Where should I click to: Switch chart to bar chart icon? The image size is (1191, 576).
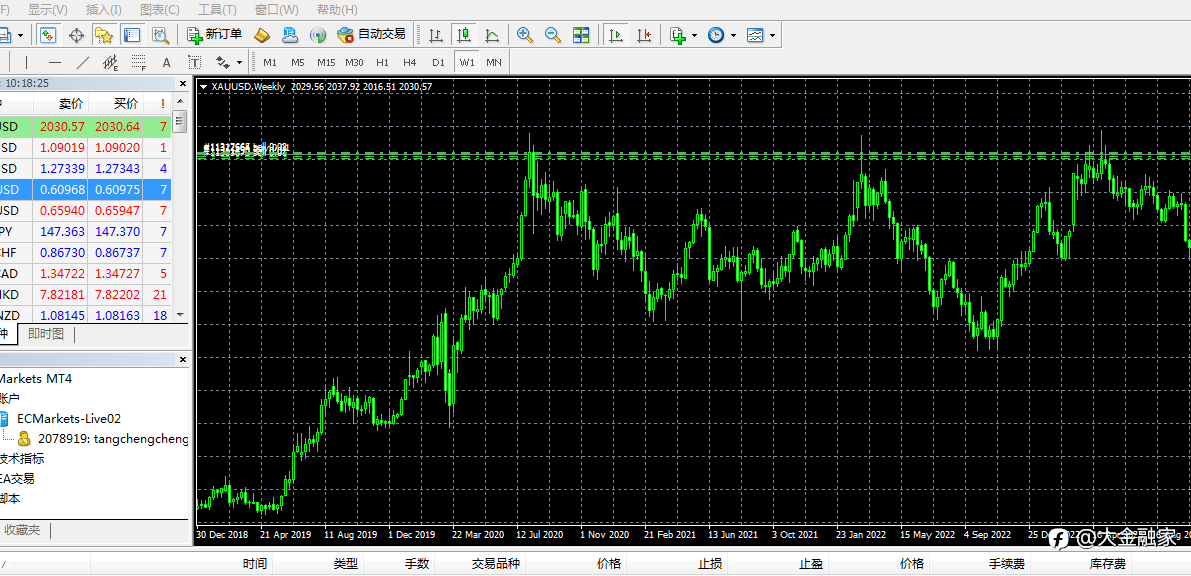436,35
